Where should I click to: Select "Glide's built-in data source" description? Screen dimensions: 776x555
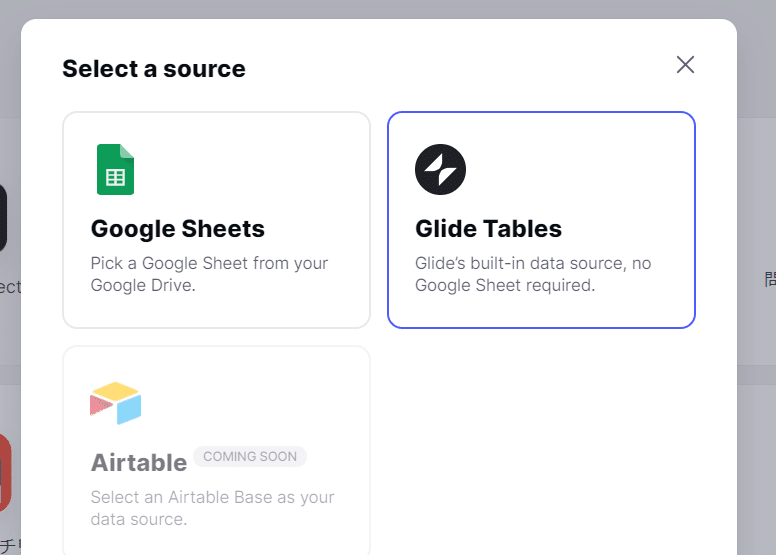tap(533, 274)
